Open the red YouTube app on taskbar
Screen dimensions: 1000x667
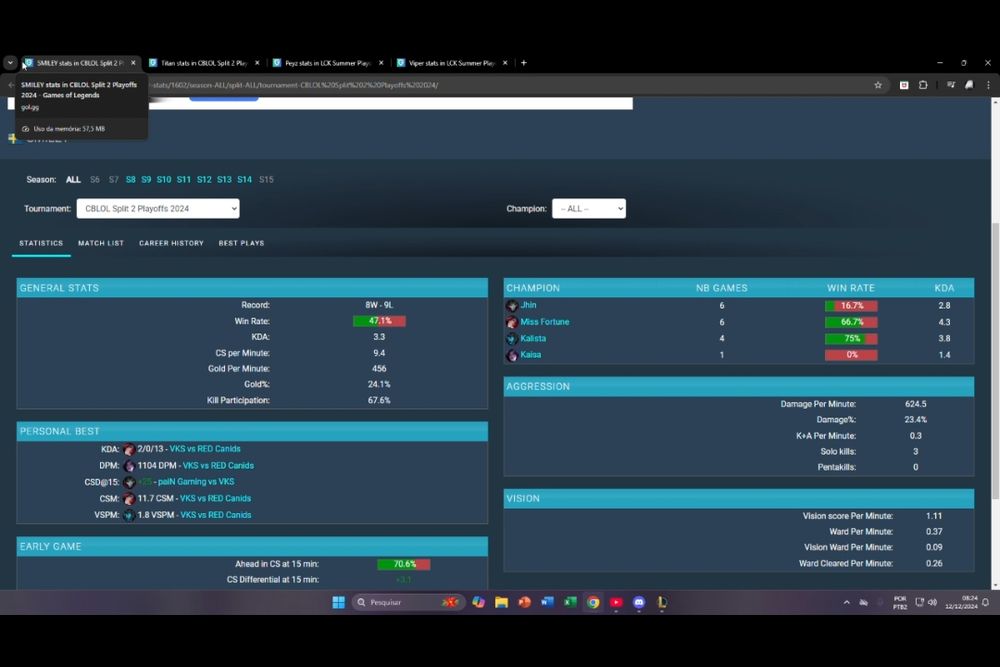tap(616, 603)
